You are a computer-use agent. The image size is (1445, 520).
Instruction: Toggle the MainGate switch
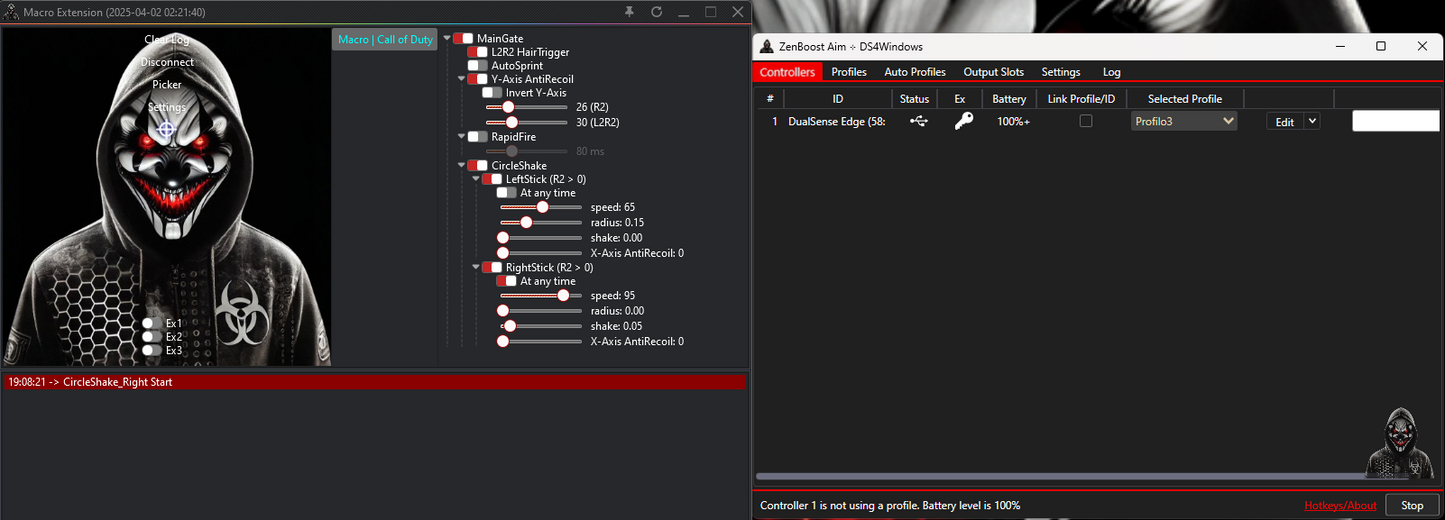pos(463,39)
